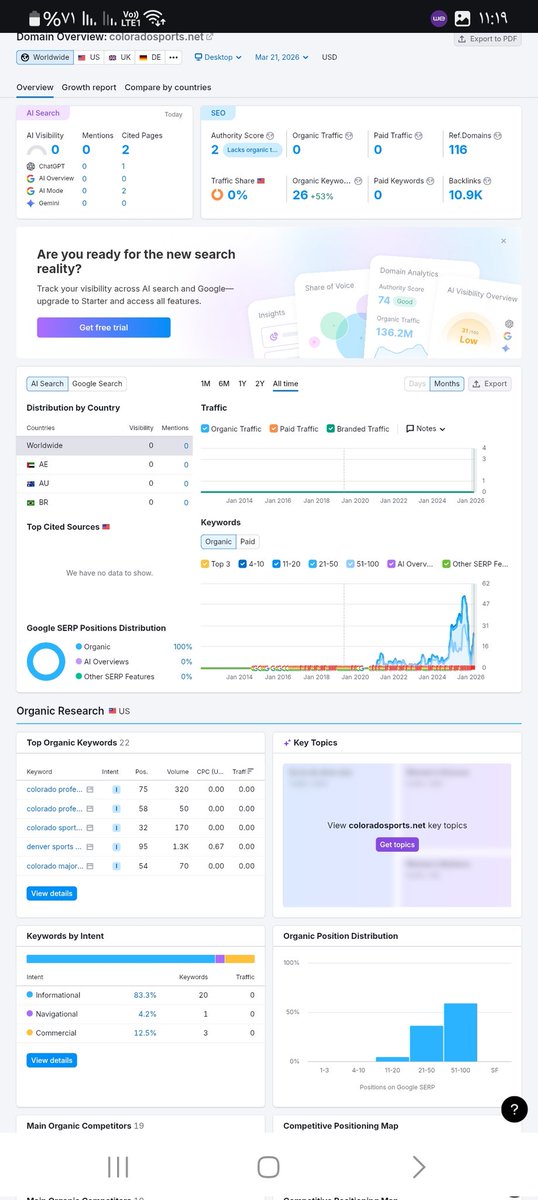Click View details under Top Organic Keywords
The image size is (538, 1200).
52,893
